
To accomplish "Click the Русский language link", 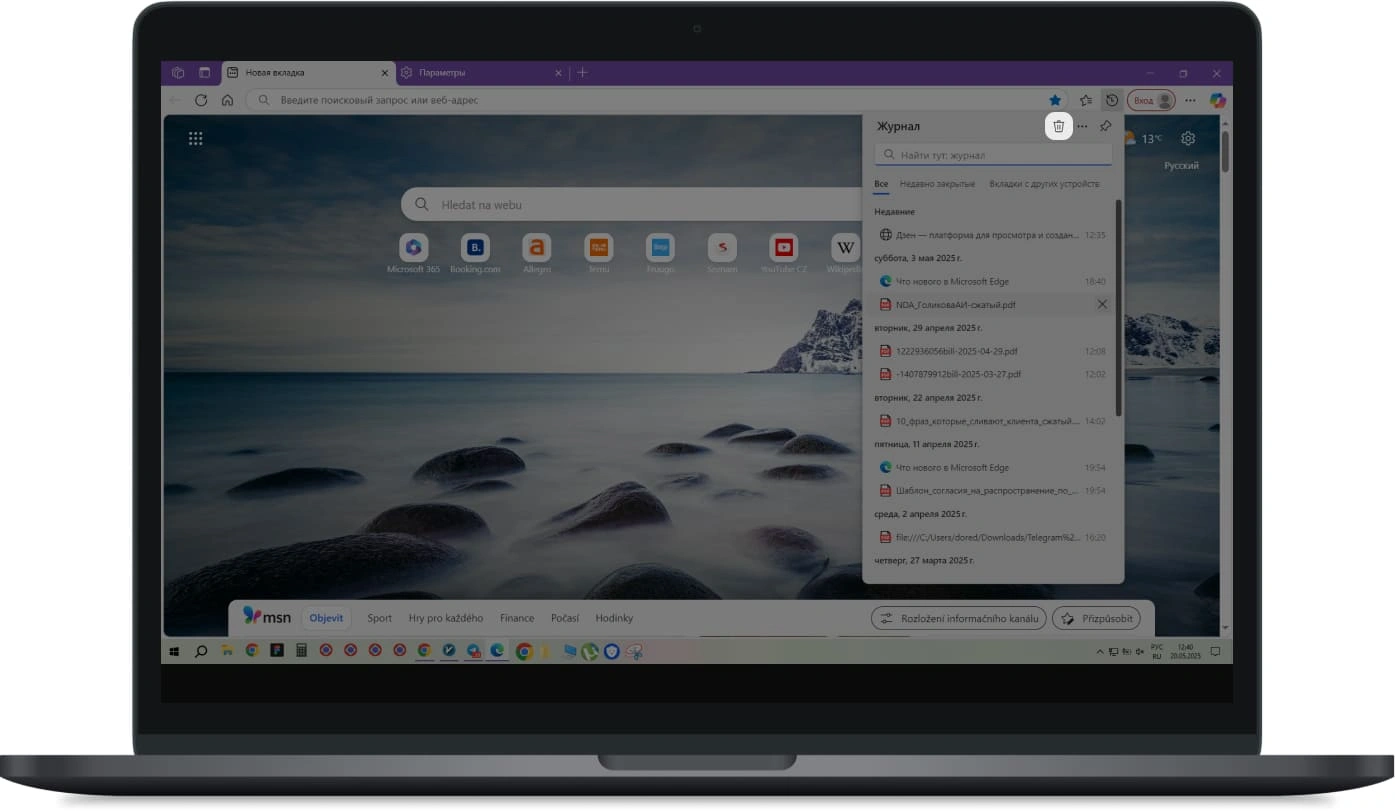I will (1181, 165).
